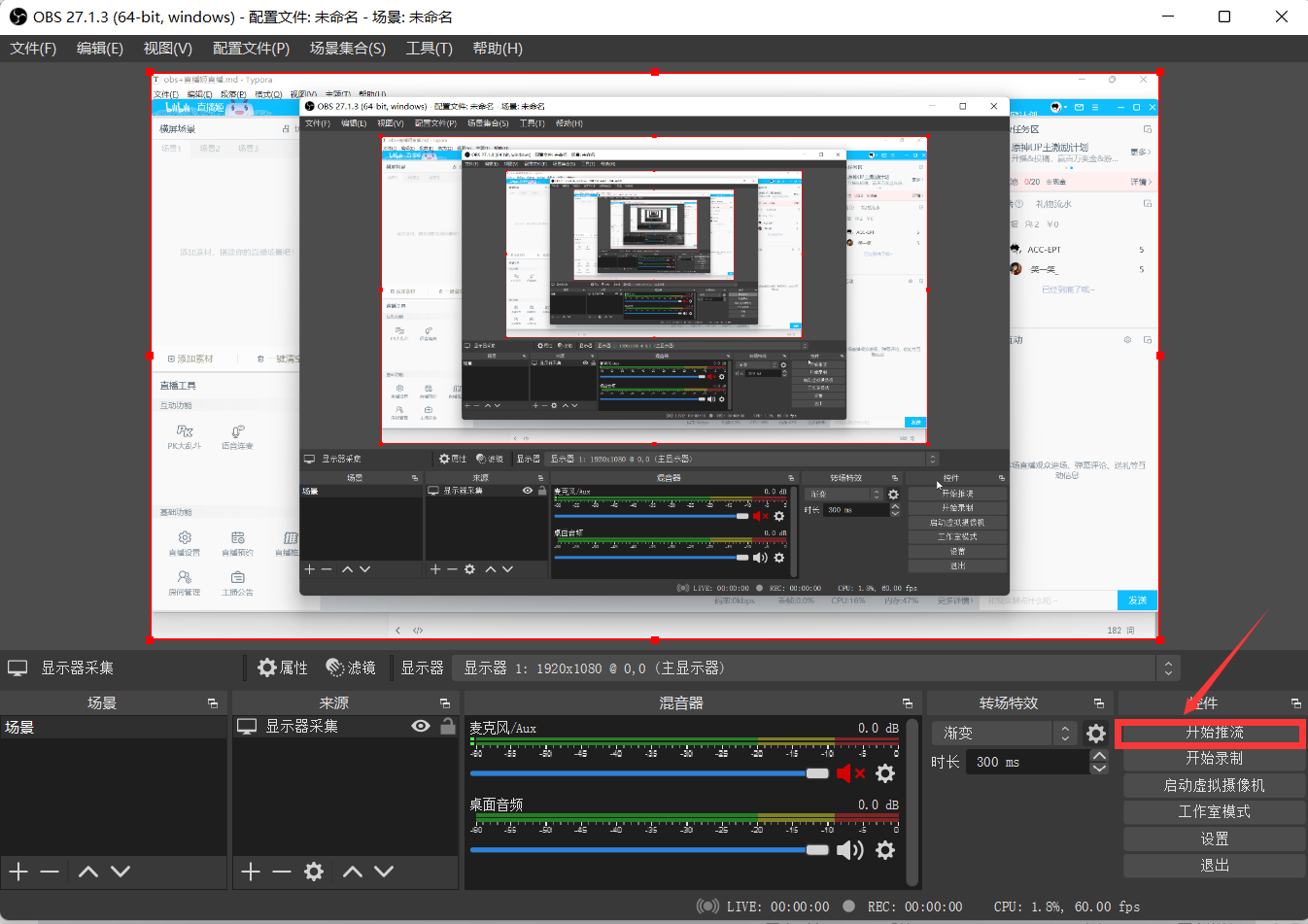The height and width of the screenshot is (924, 1308).
Task: Adjust the 麦克风/Aux volume slider
Action: [649, 773]
